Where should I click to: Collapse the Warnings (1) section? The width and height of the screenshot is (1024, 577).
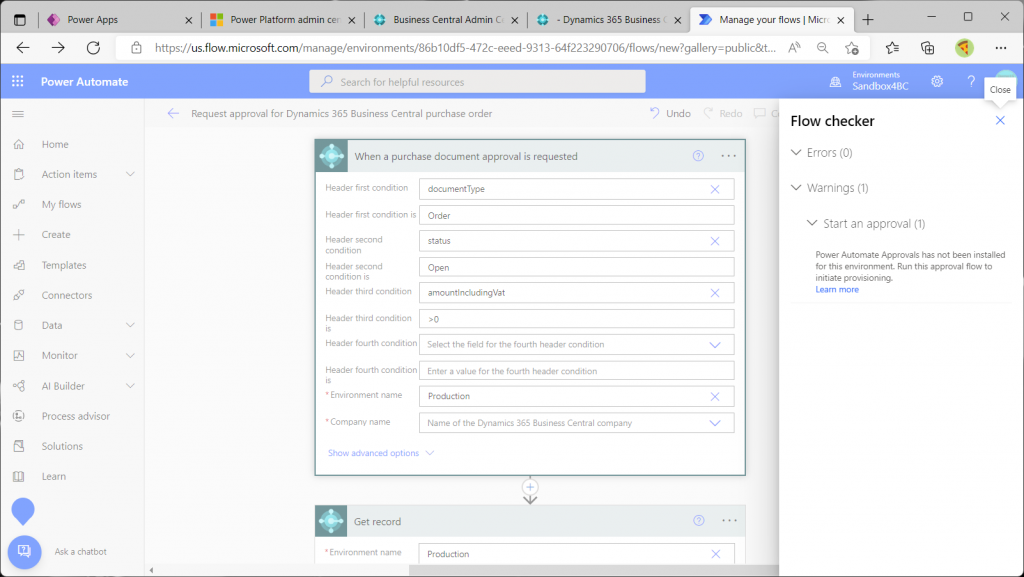coord(795,187)
